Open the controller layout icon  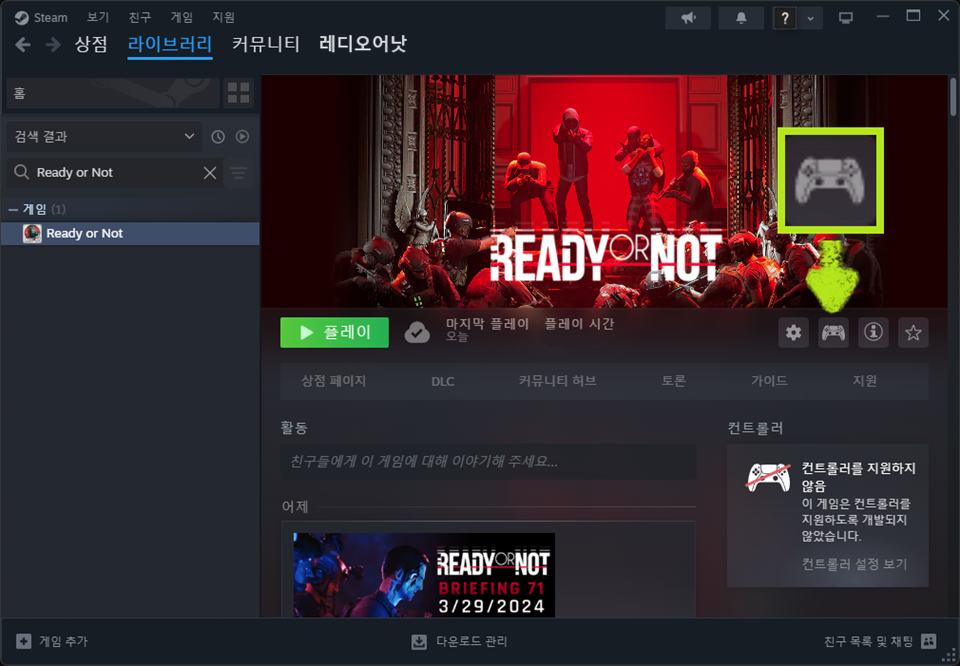coord(833,332)
